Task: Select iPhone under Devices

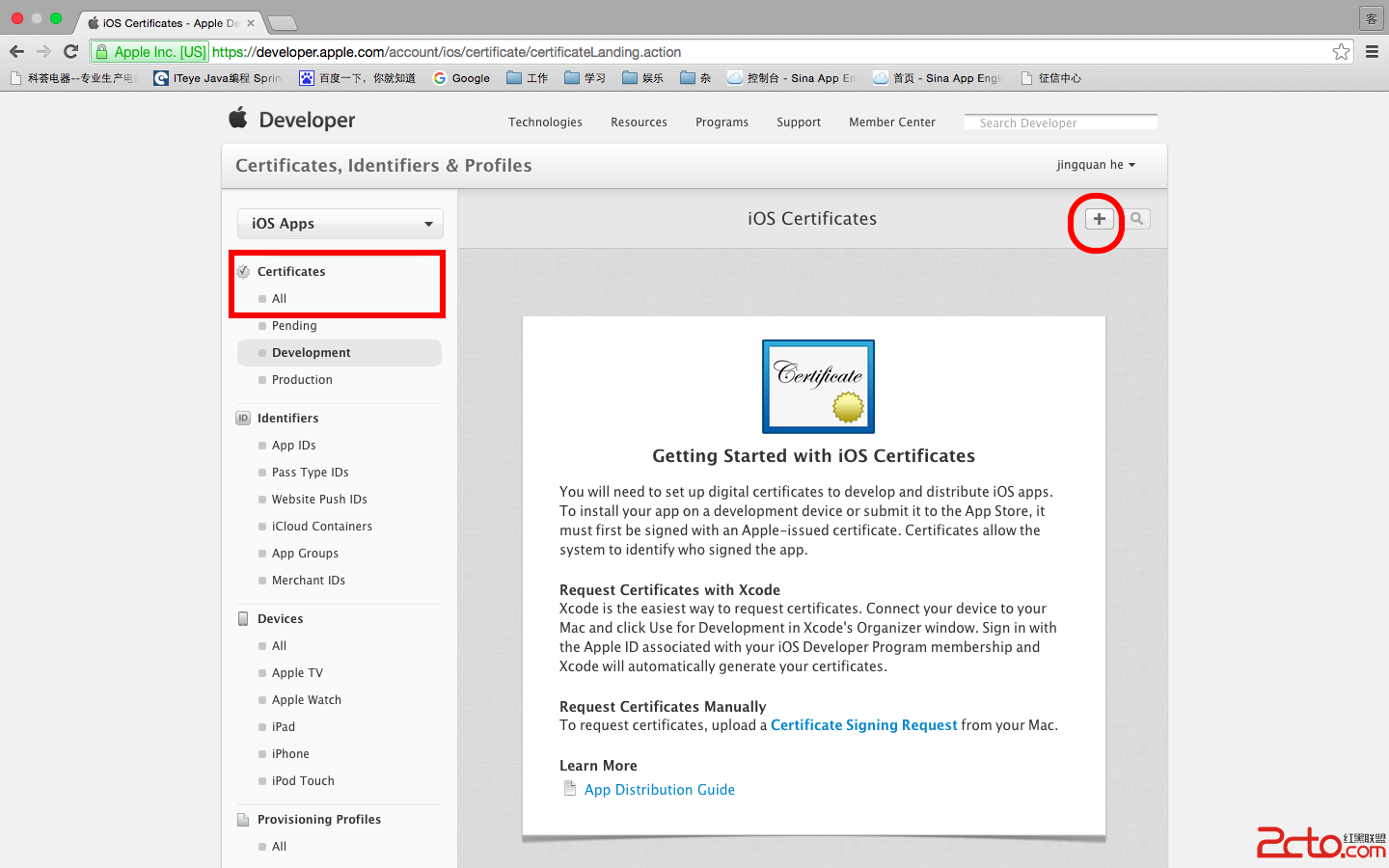Action: pos(290,754)
